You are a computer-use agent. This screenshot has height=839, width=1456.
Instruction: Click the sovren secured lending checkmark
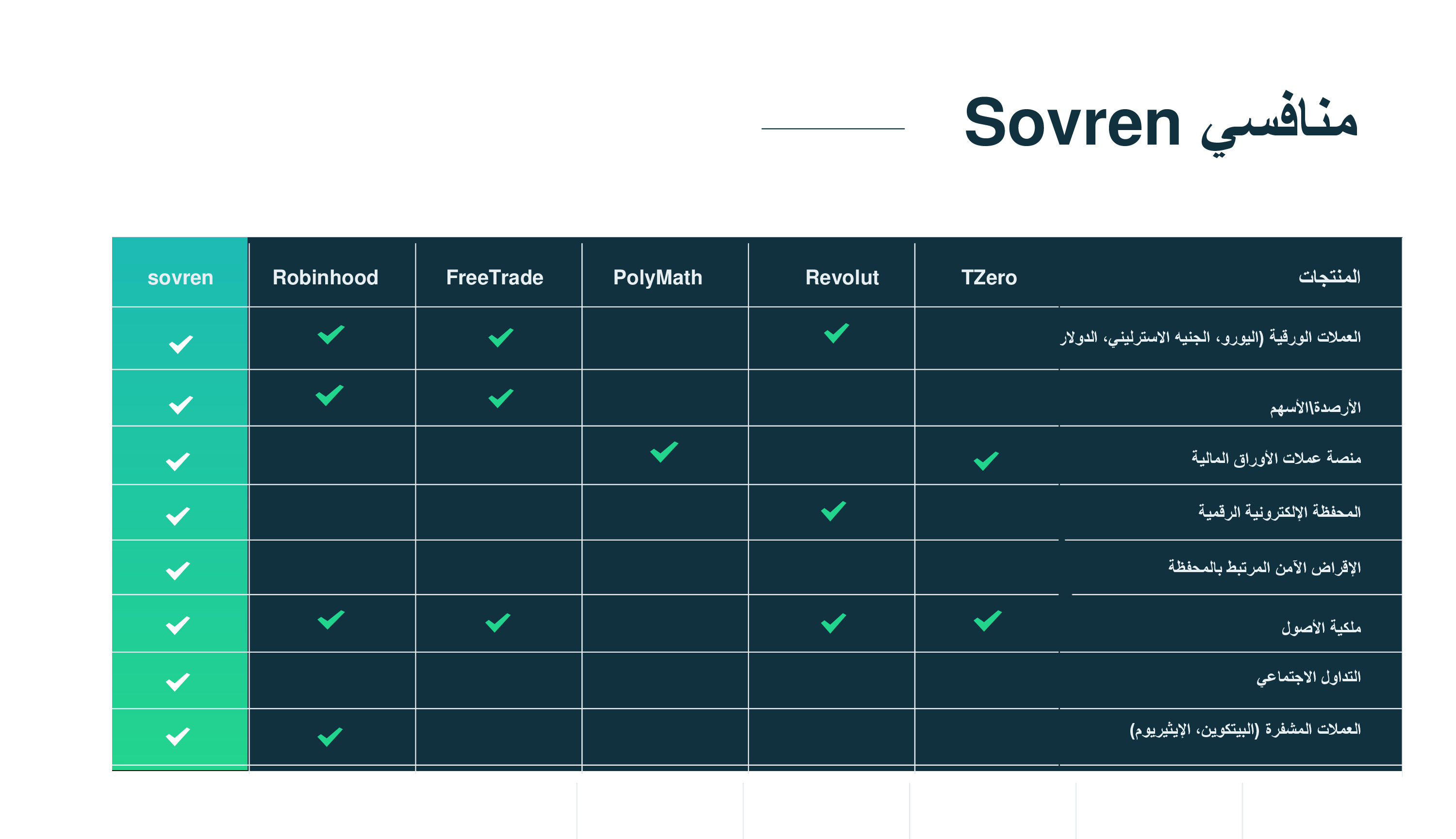178,571
